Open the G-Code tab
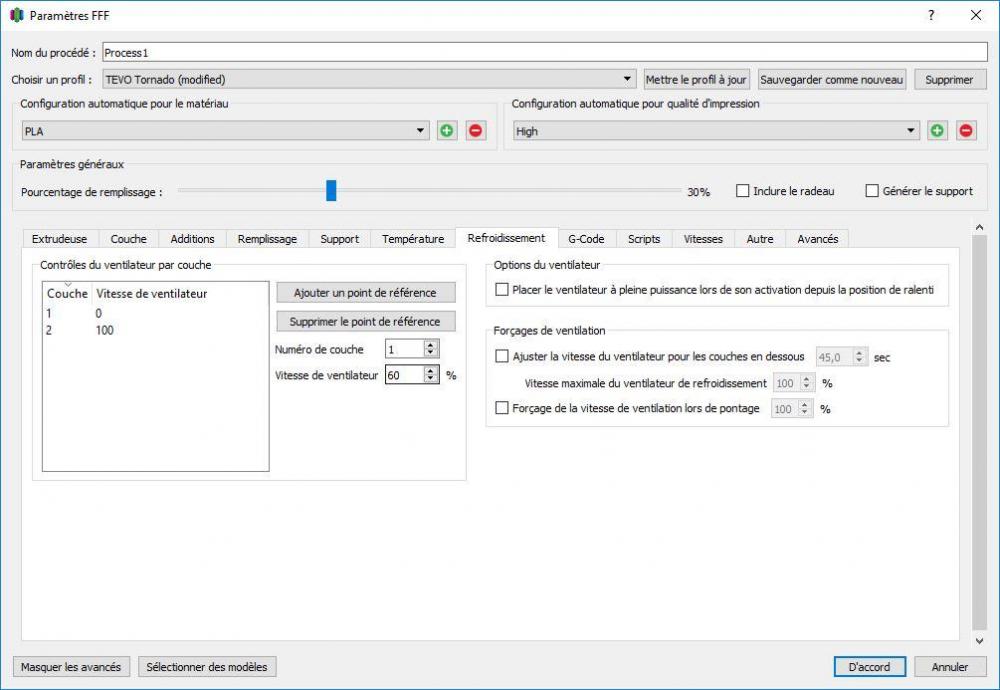 [586, 239]
